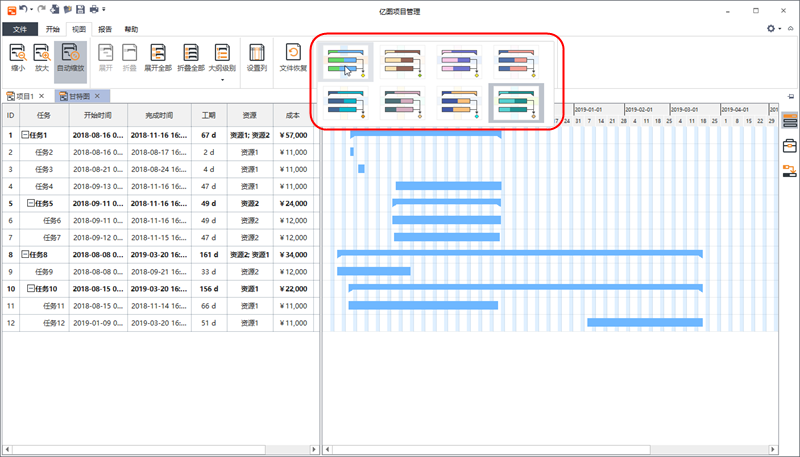Click the undo arrow in quick access bar
The image size is (800, 457).
(x=23, y=9)
